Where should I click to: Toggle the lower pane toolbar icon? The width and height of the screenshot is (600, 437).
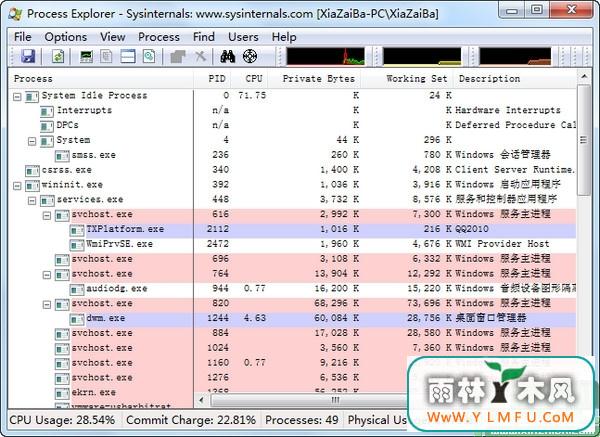point(128,57)
